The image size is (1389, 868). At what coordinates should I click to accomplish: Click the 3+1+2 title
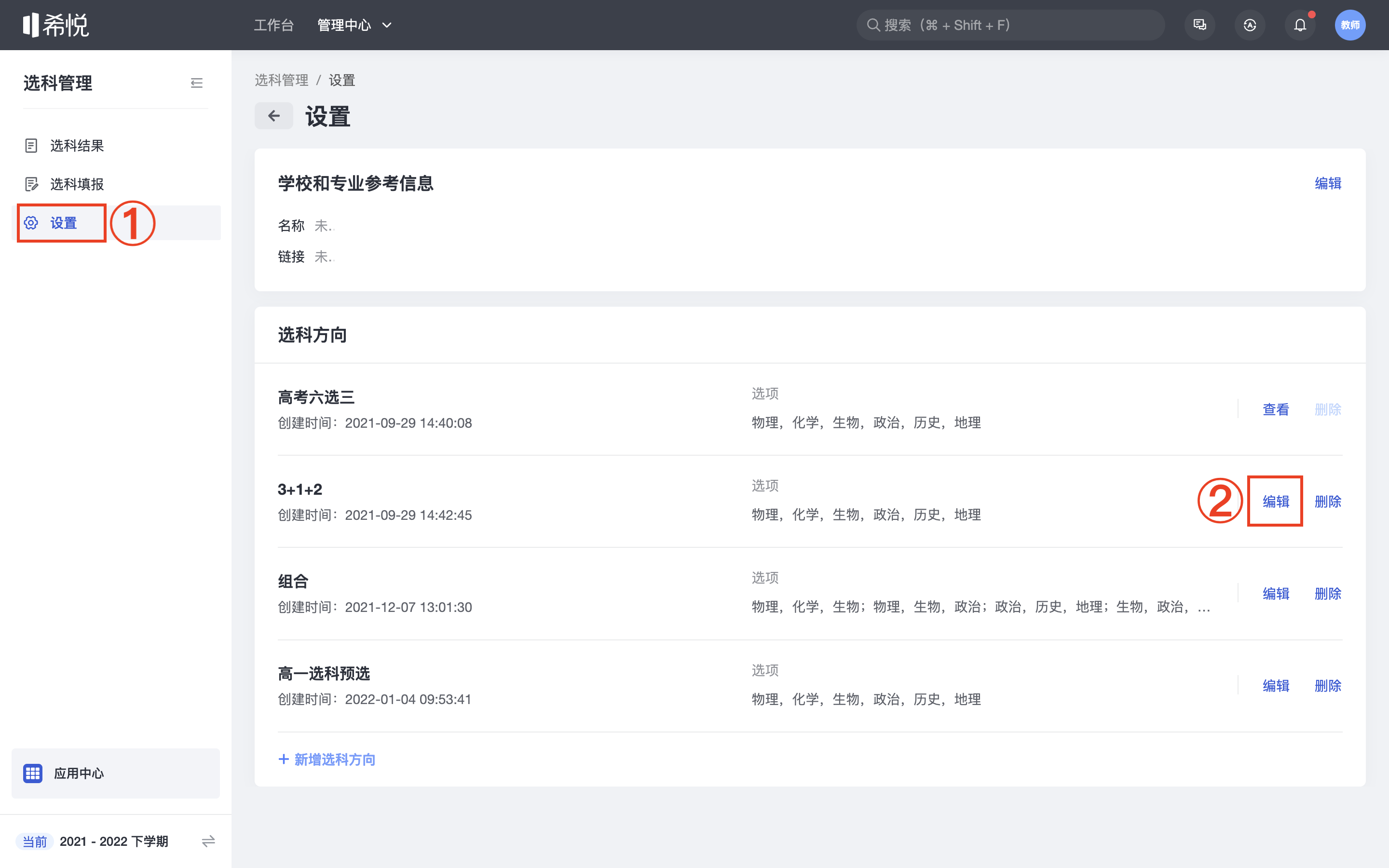click(x=300, y=489)
